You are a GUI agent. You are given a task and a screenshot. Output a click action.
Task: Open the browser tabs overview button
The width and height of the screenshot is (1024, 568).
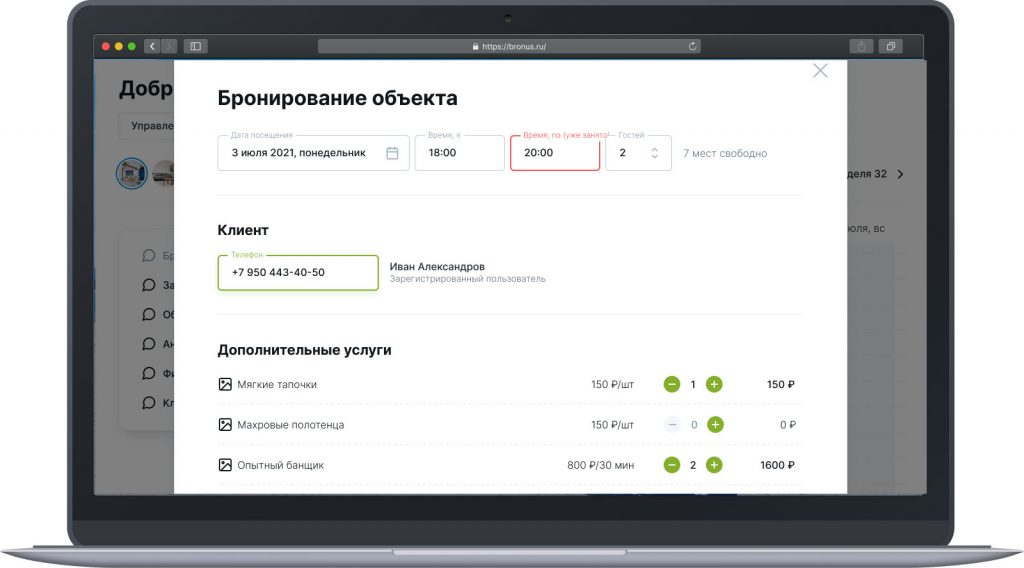click(x=891, y=46)
